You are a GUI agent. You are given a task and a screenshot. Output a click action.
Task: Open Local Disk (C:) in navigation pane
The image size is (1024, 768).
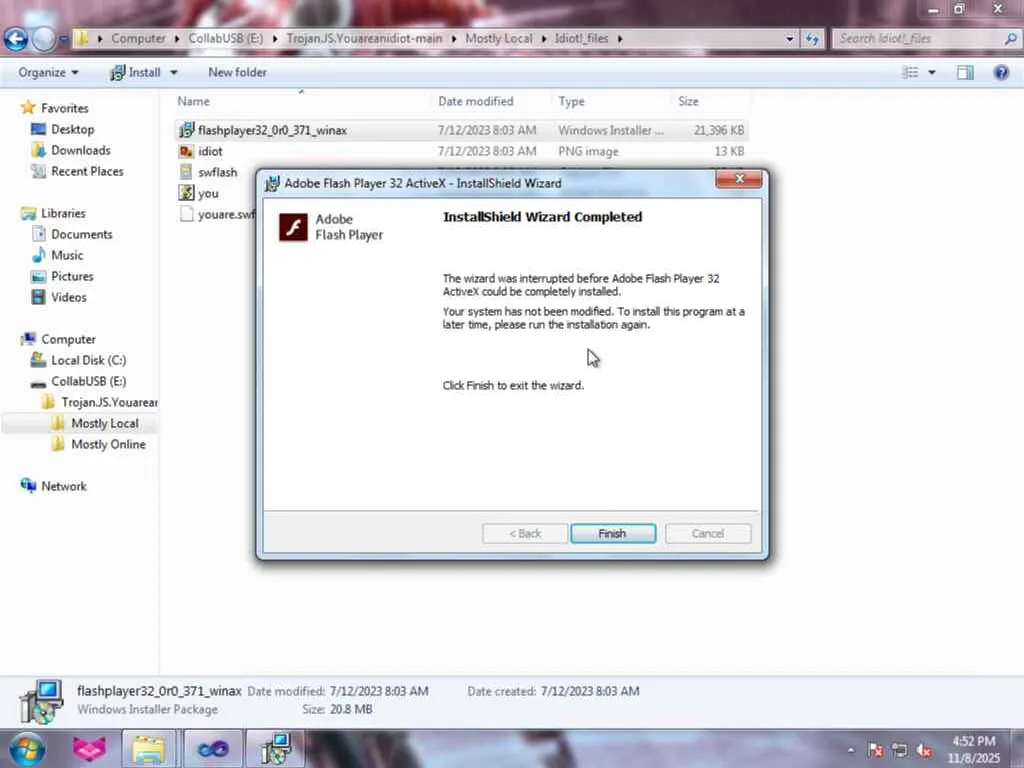(88, 360)
